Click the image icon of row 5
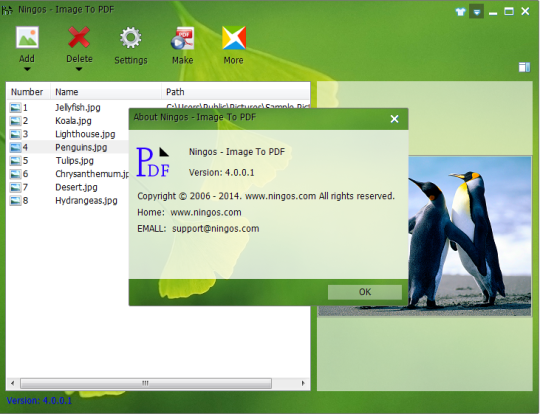This screenshot has width=540, height=414. click(x=15, y=161)
